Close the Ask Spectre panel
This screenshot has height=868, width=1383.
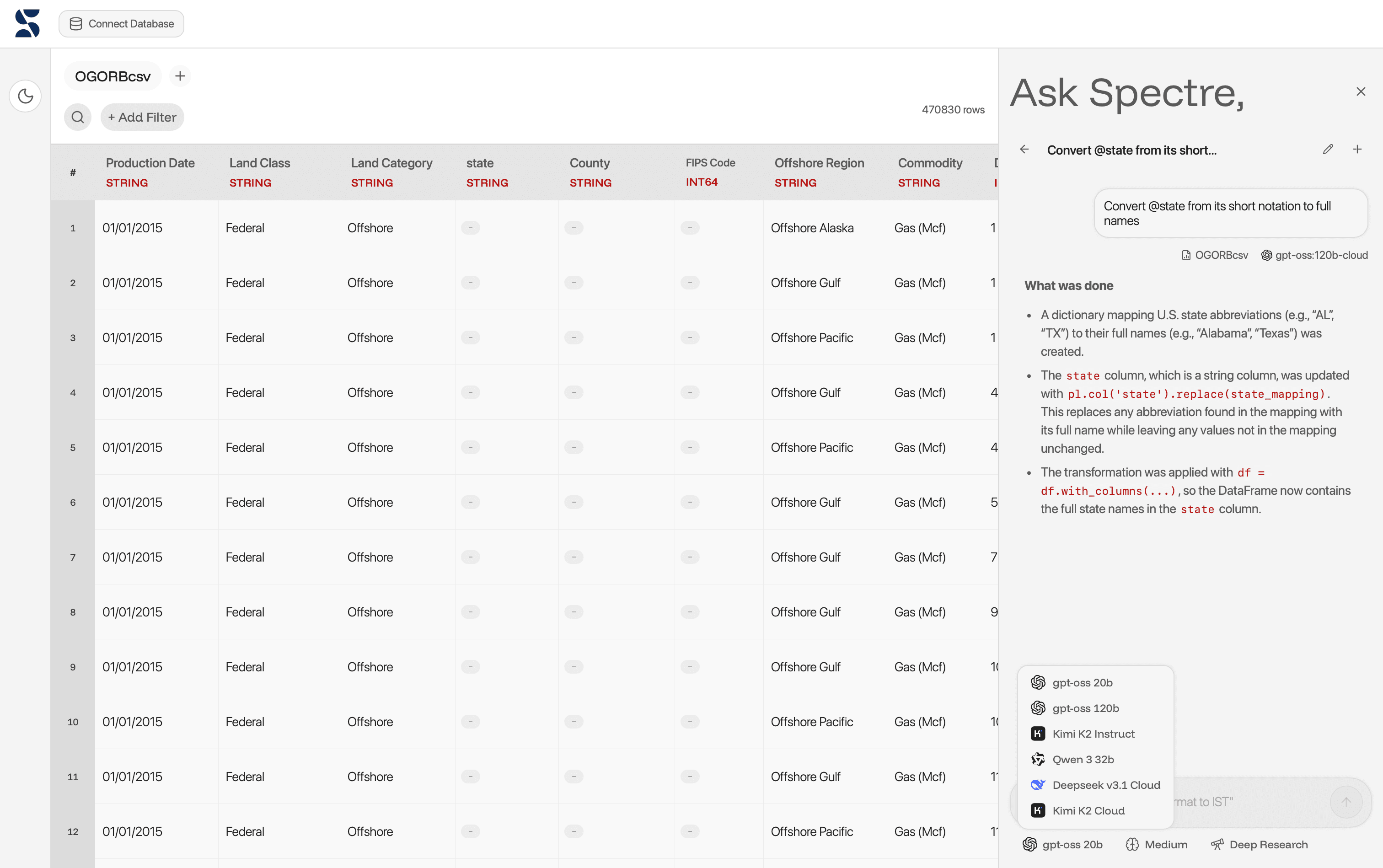(1360, 91)
